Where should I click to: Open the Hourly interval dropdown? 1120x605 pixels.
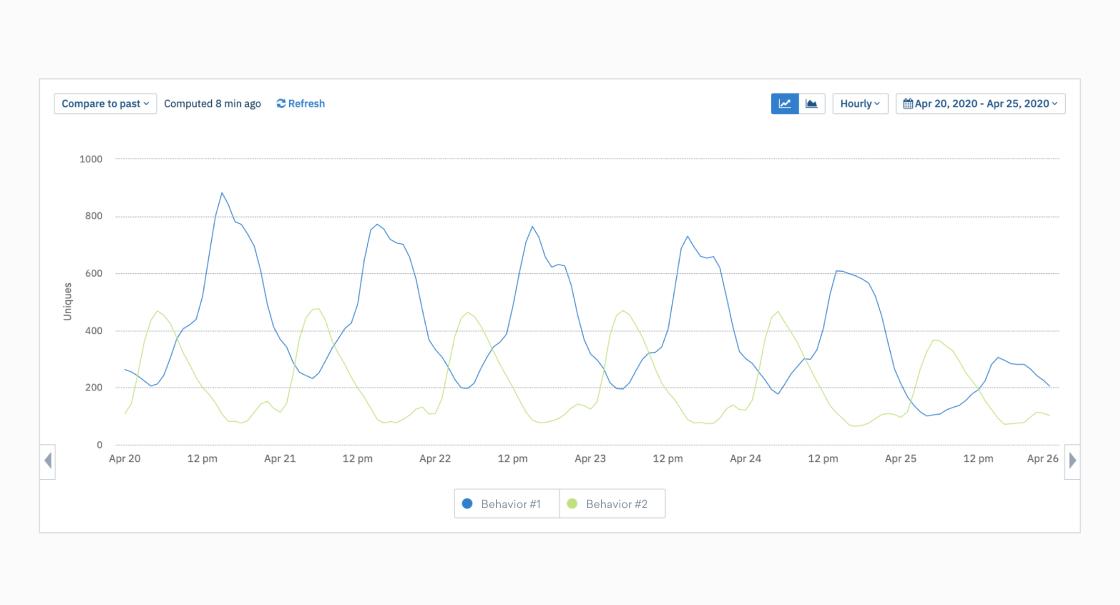[x=860, y=104]
